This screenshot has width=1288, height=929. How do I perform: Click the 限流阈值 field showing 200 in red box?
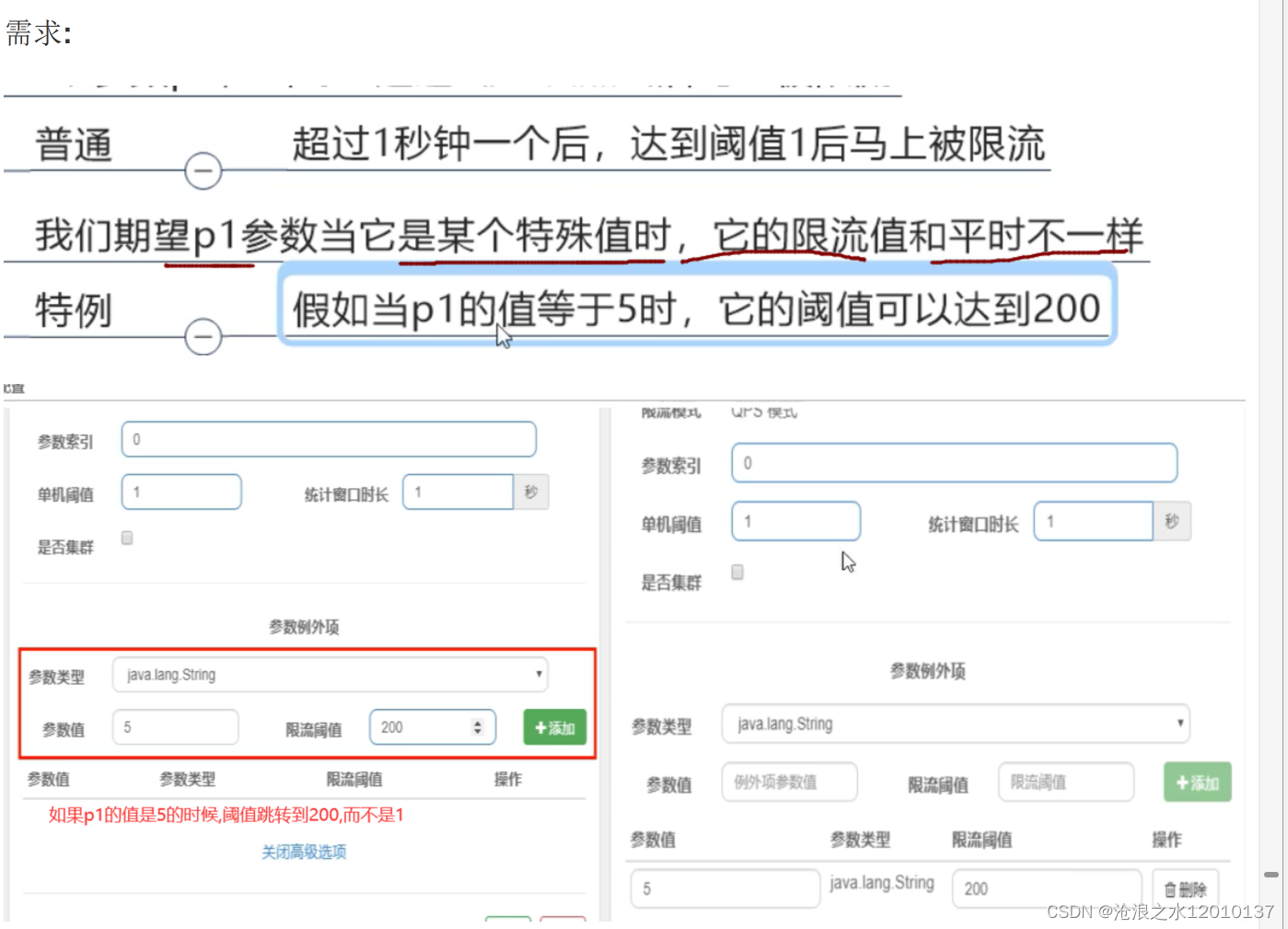pyautogui.click(x=433, y=726)
